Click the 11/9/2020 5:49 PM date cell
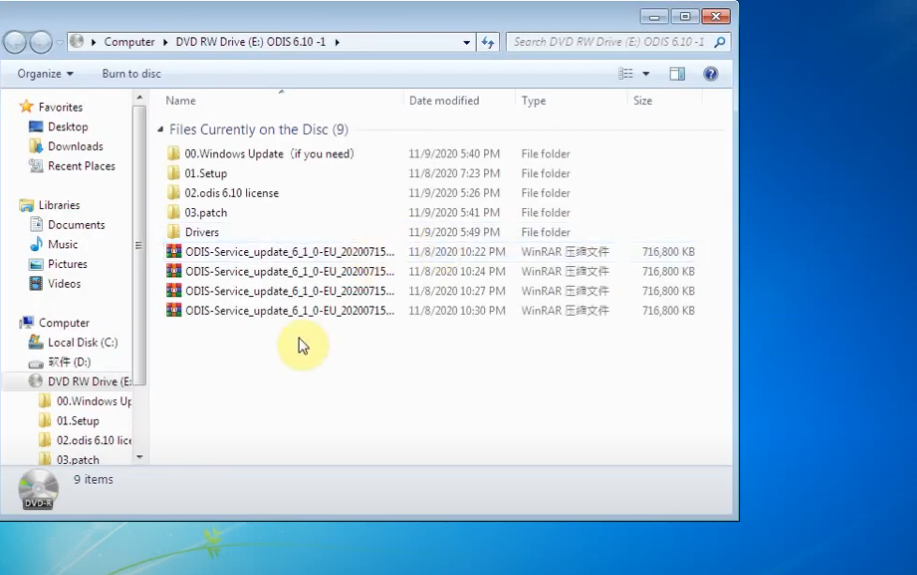The width and height of the screenshot is (917, 575). pyautogui.click(x=454, y=232)
